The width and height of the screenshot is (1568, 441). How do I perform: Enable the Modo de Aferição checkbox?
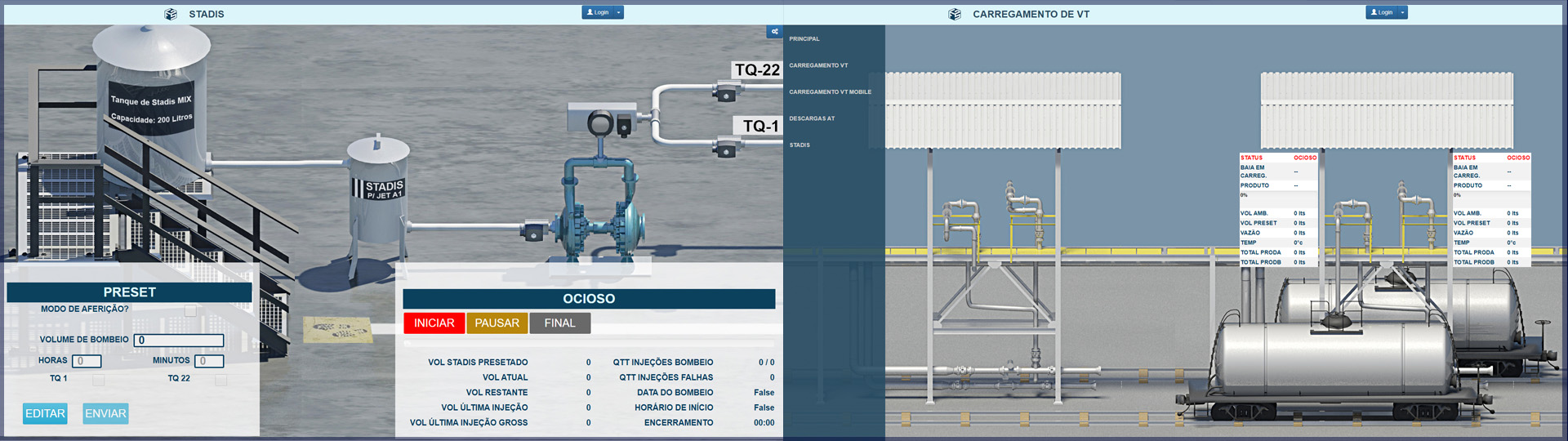point(190,310)
